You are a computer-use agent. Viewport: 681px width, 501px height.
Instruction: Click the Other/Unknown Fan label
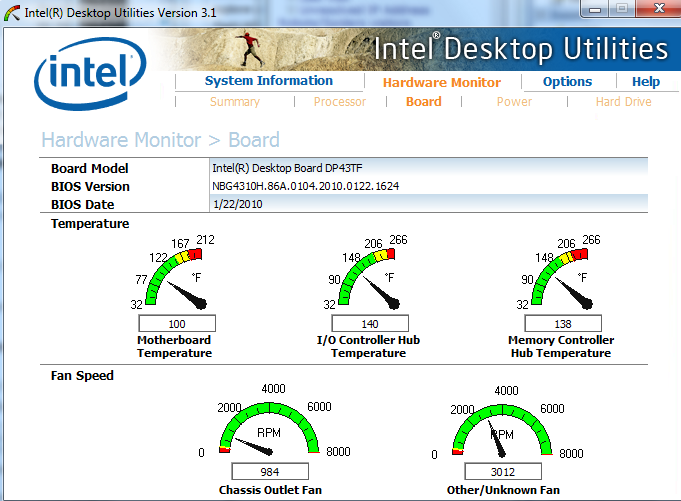pos(503,490)
